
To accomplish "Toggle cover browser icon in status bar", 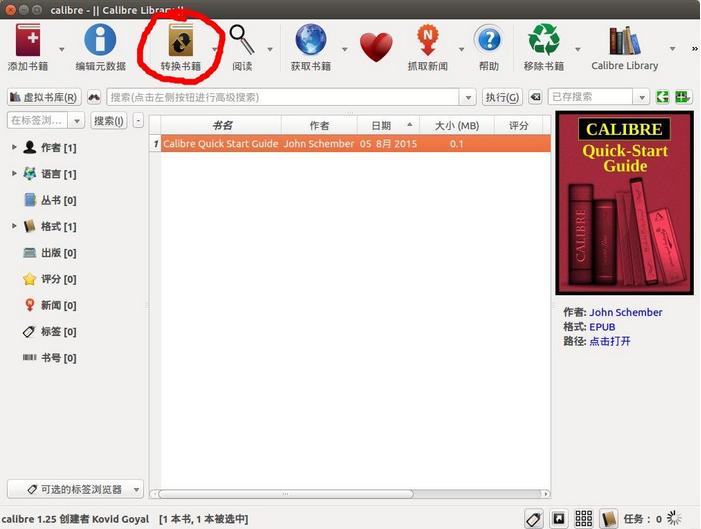I will click(558, 519).
